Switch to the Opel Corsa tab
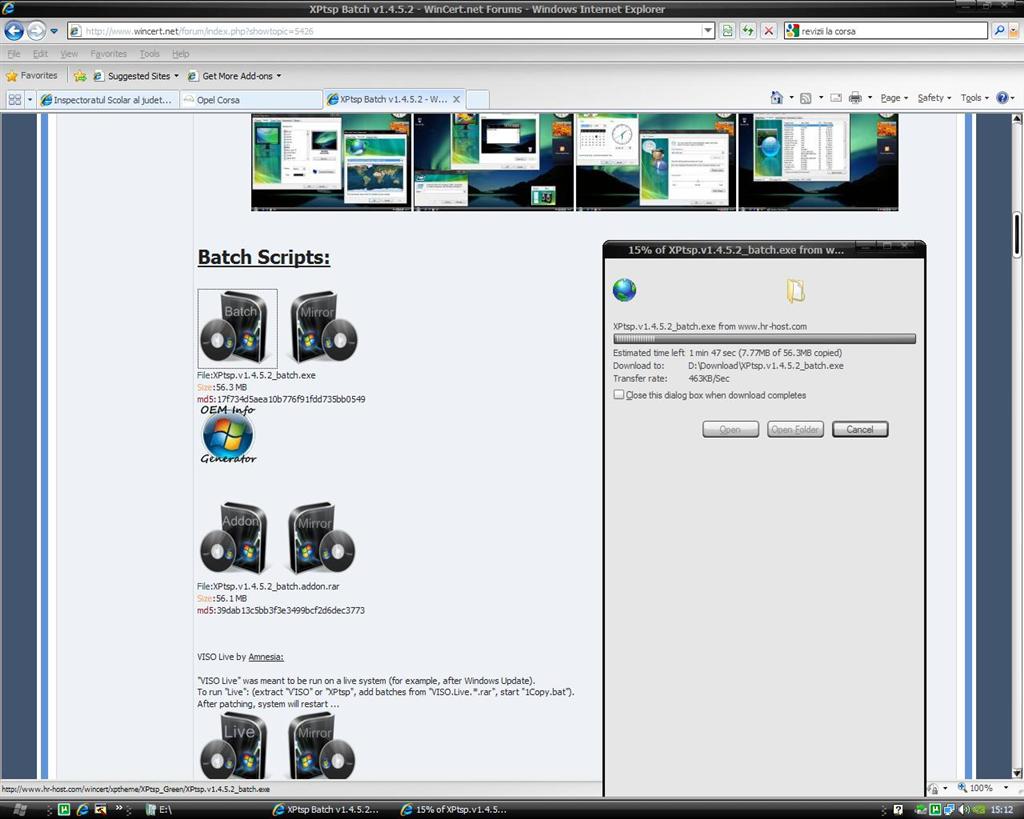1024x819 pixels. pyautogui.click(x=251, y=99)
